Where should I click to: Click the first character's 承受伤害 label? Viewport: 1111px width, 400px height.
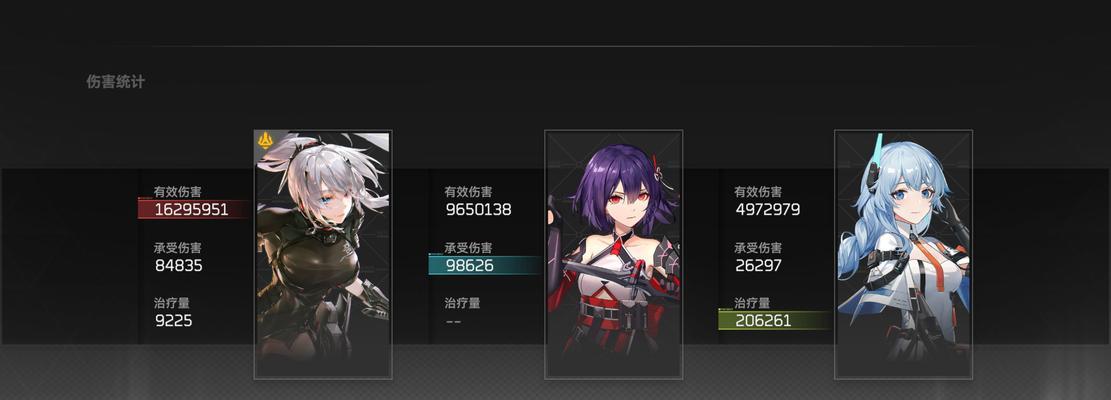point(178,248)
